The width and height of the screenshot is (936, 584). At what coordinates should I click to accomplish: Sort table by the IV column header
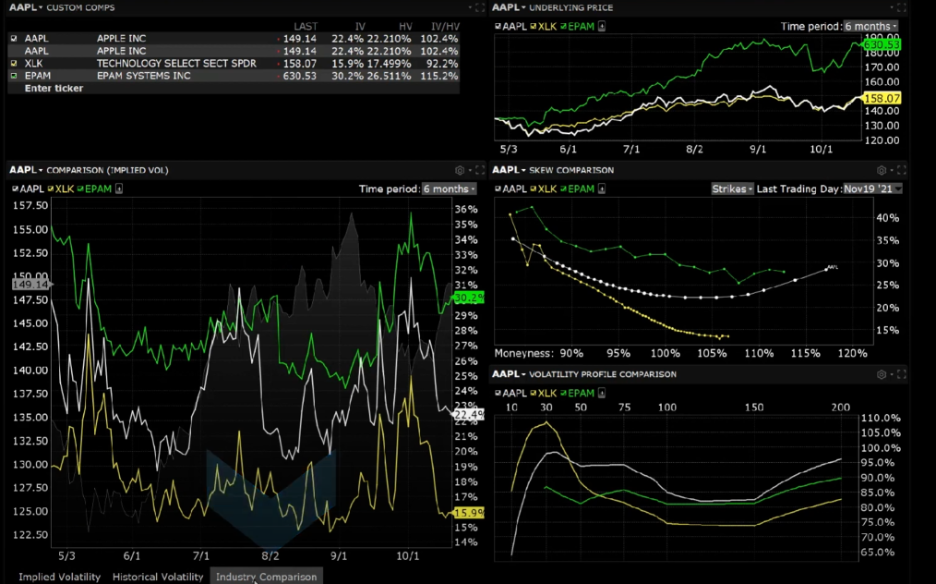360,26
